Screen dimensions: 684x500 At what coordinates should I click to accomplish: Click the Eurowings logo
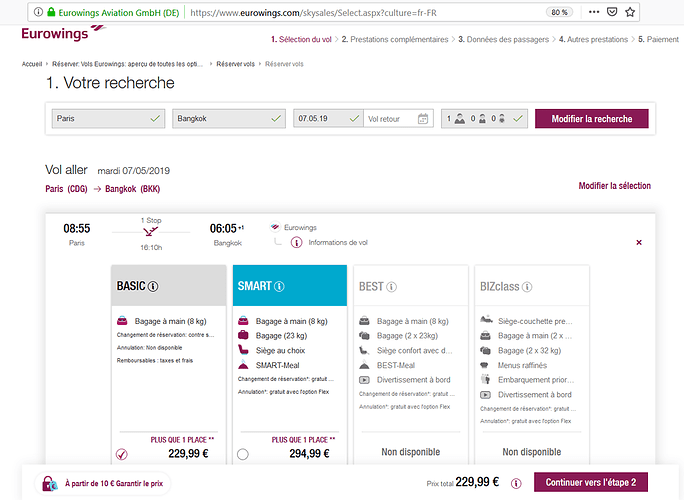click(x=64, y=33)
